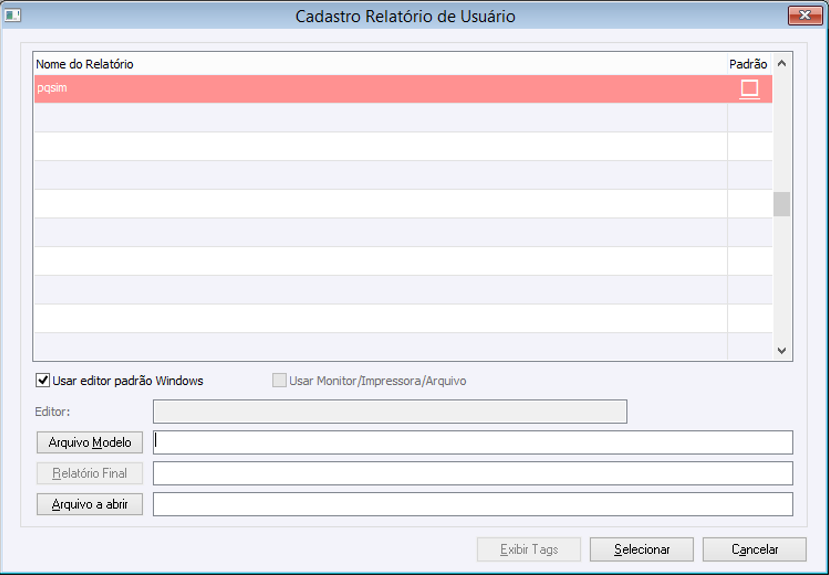Focus the Arquivo a abrir text field
The image size is (829, 575).
pyautogui.click(x=472, y=504)
